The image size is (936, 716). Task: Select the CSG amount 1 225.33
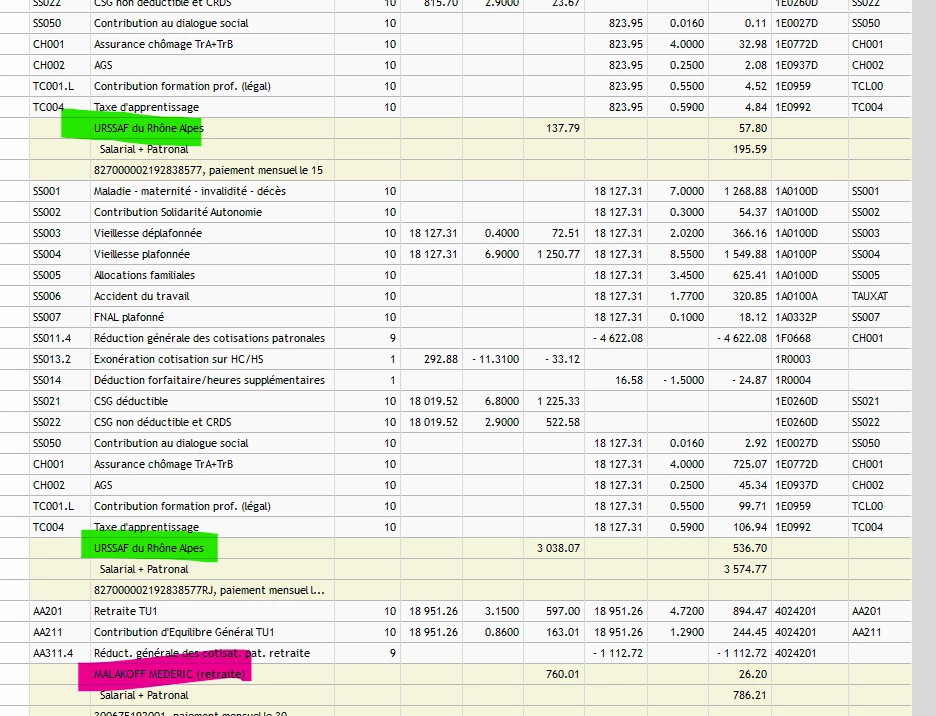[558, 401]
